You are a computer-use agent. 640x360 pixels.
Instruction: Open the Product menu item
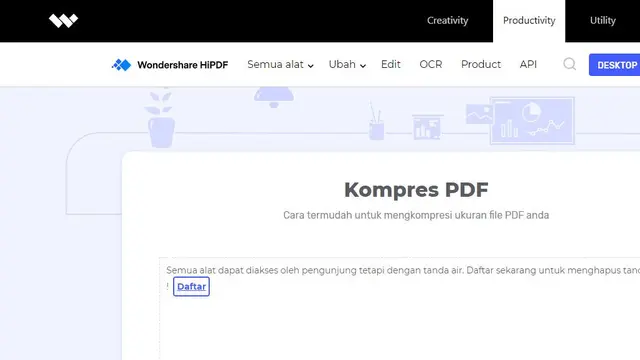(x=481, y=64)
